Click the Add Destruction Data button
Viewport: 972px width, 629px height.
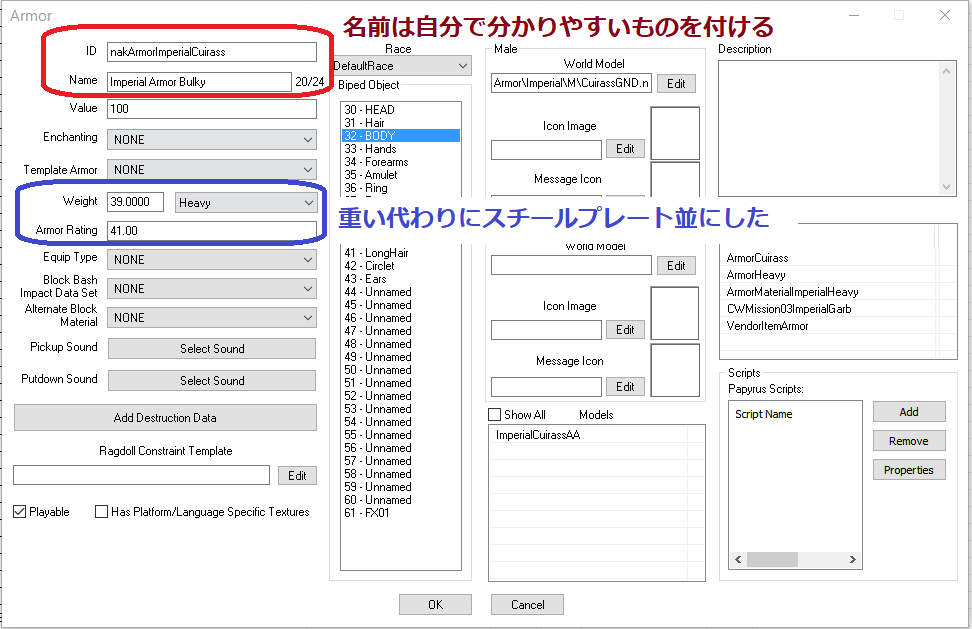[x=165, y=418]
